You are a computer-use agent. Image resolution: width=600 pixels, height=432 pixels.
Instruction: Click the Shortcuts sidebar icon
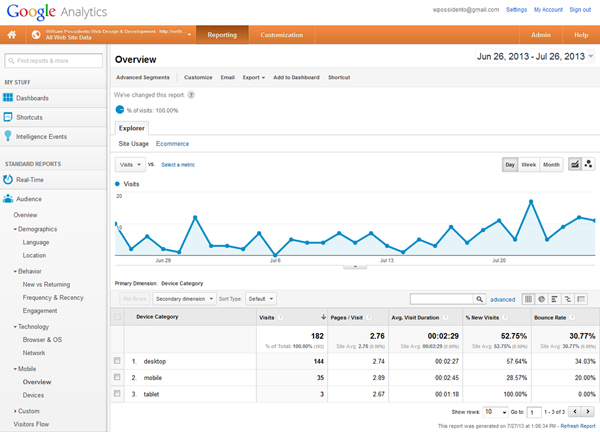point(8,117)
